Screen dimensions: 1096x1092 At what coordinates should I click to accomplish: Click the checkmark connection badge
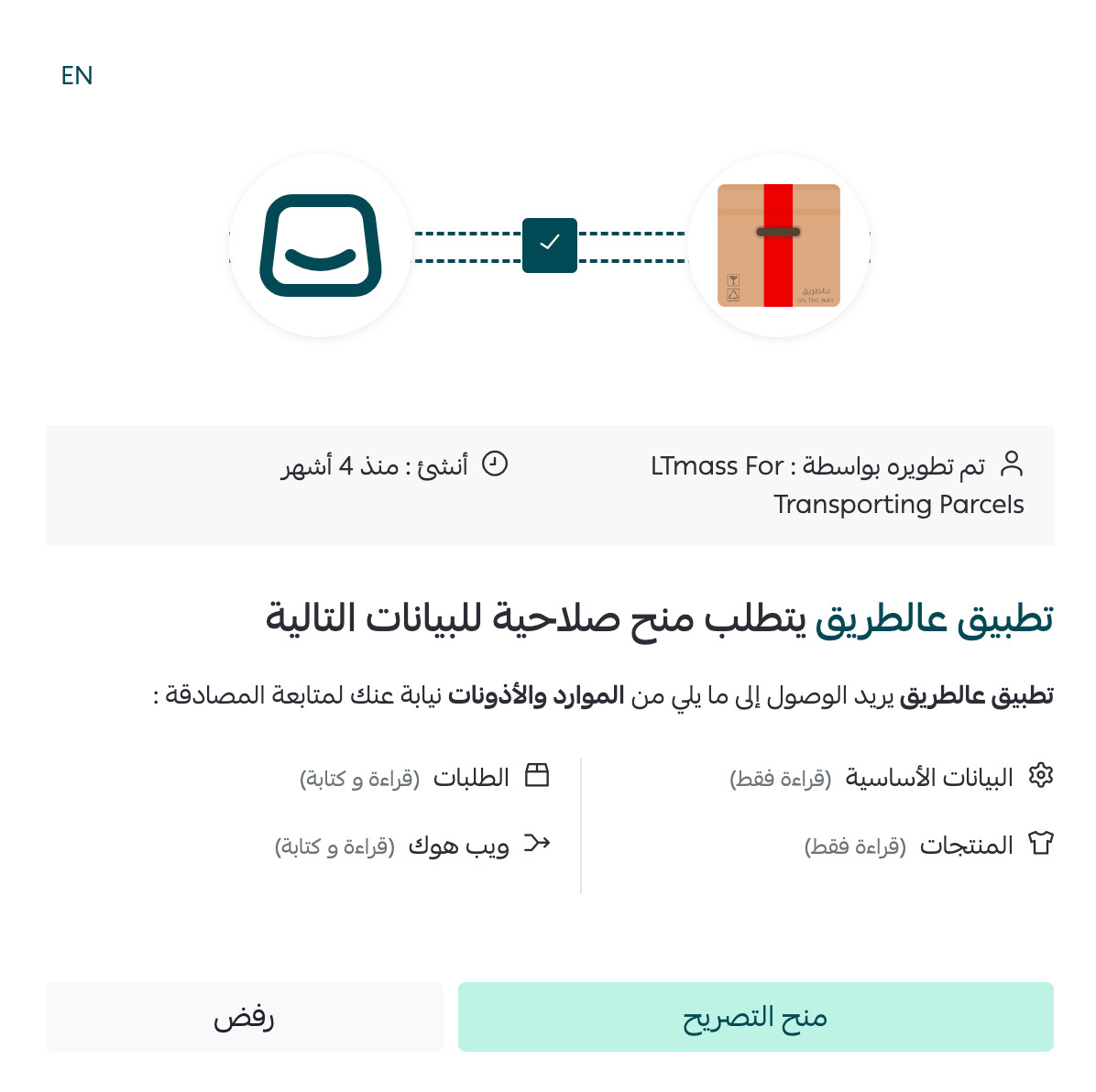[550, 246]
